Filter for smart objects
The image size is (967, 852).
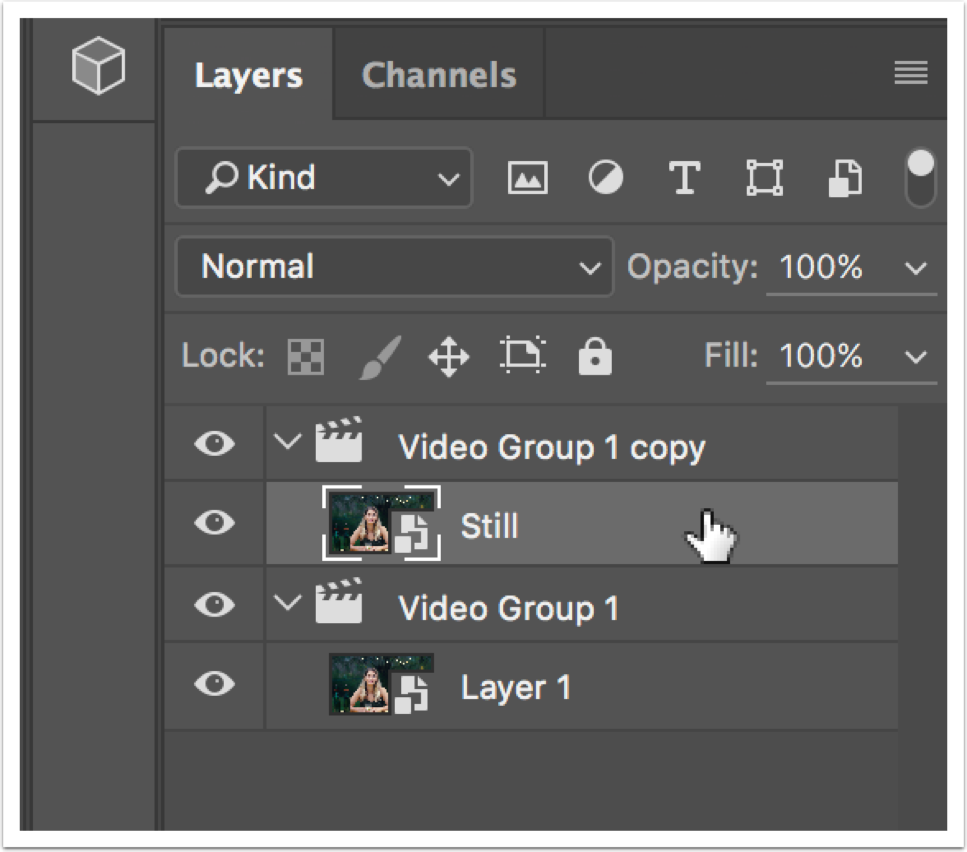tap(844, 178)
